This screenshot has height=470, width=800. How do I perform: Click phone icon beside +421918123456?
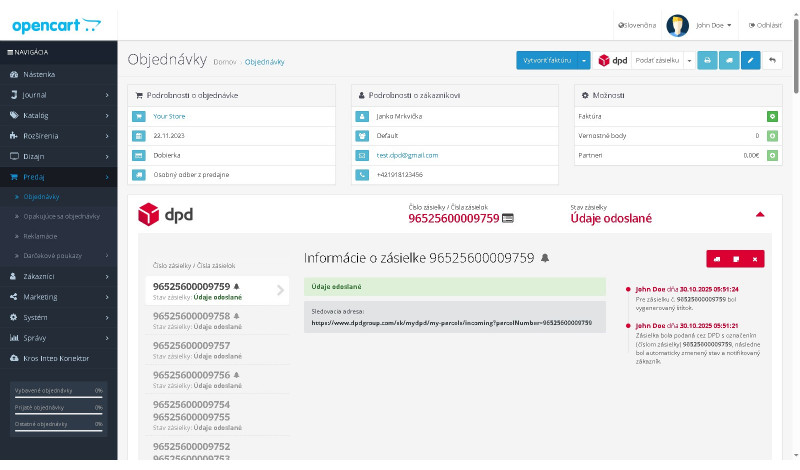pyautogui.click(x=362, y=175)
